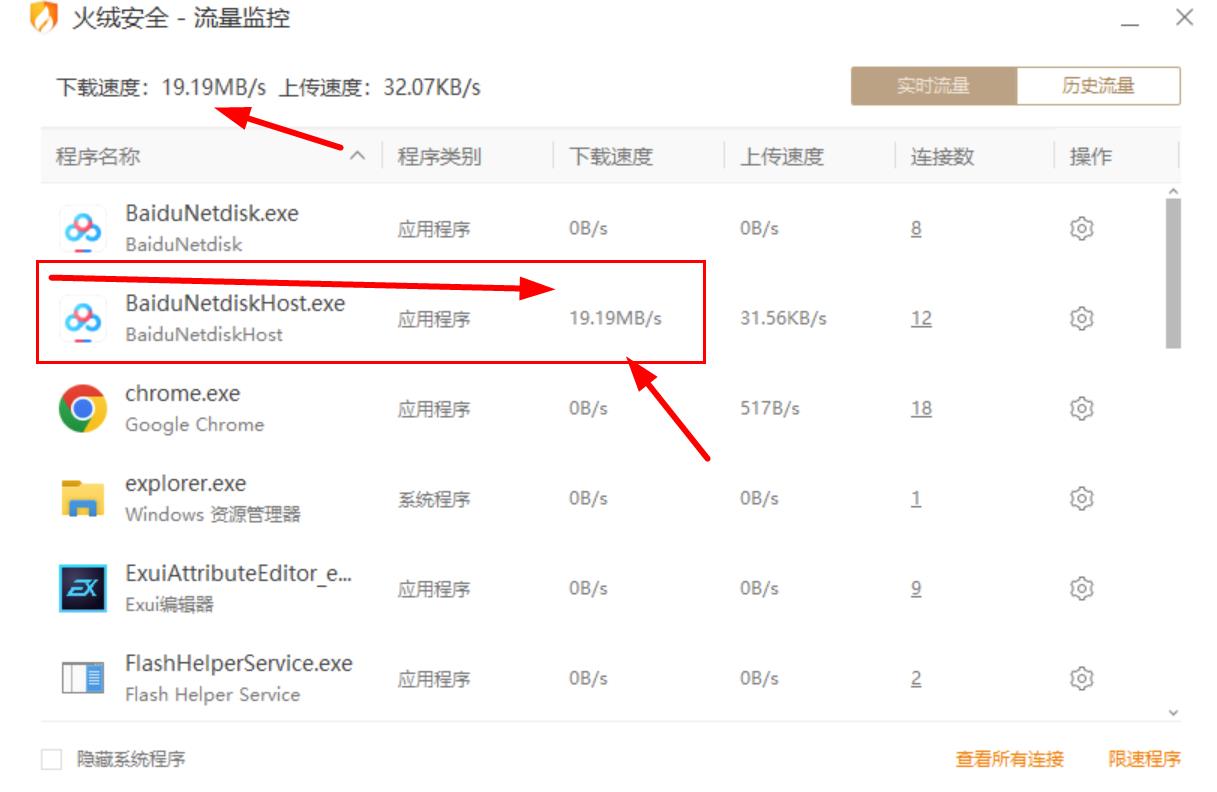Select the BaiduNetdiskHost.exe name text
1217x792 pixels.
click(x=235, y=303)
